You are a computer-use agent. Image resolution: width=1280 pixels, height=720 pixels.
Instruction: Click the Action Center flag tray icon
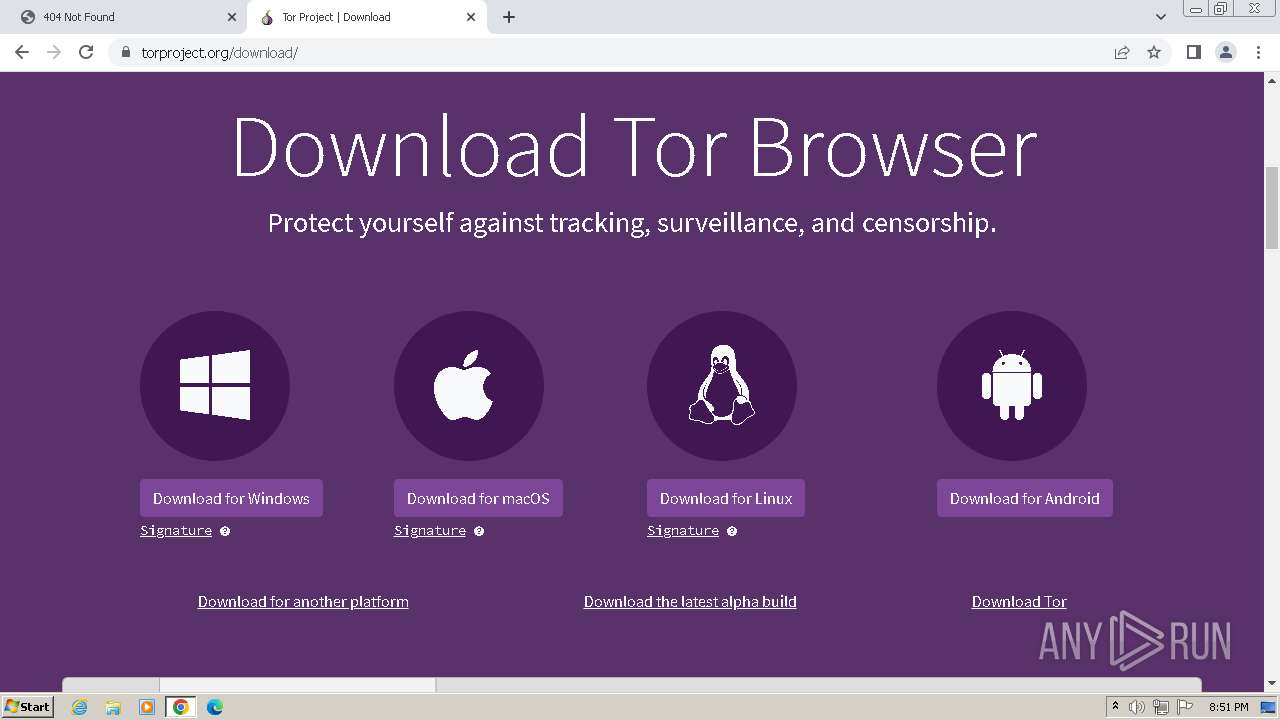[x=1185, y=707]
